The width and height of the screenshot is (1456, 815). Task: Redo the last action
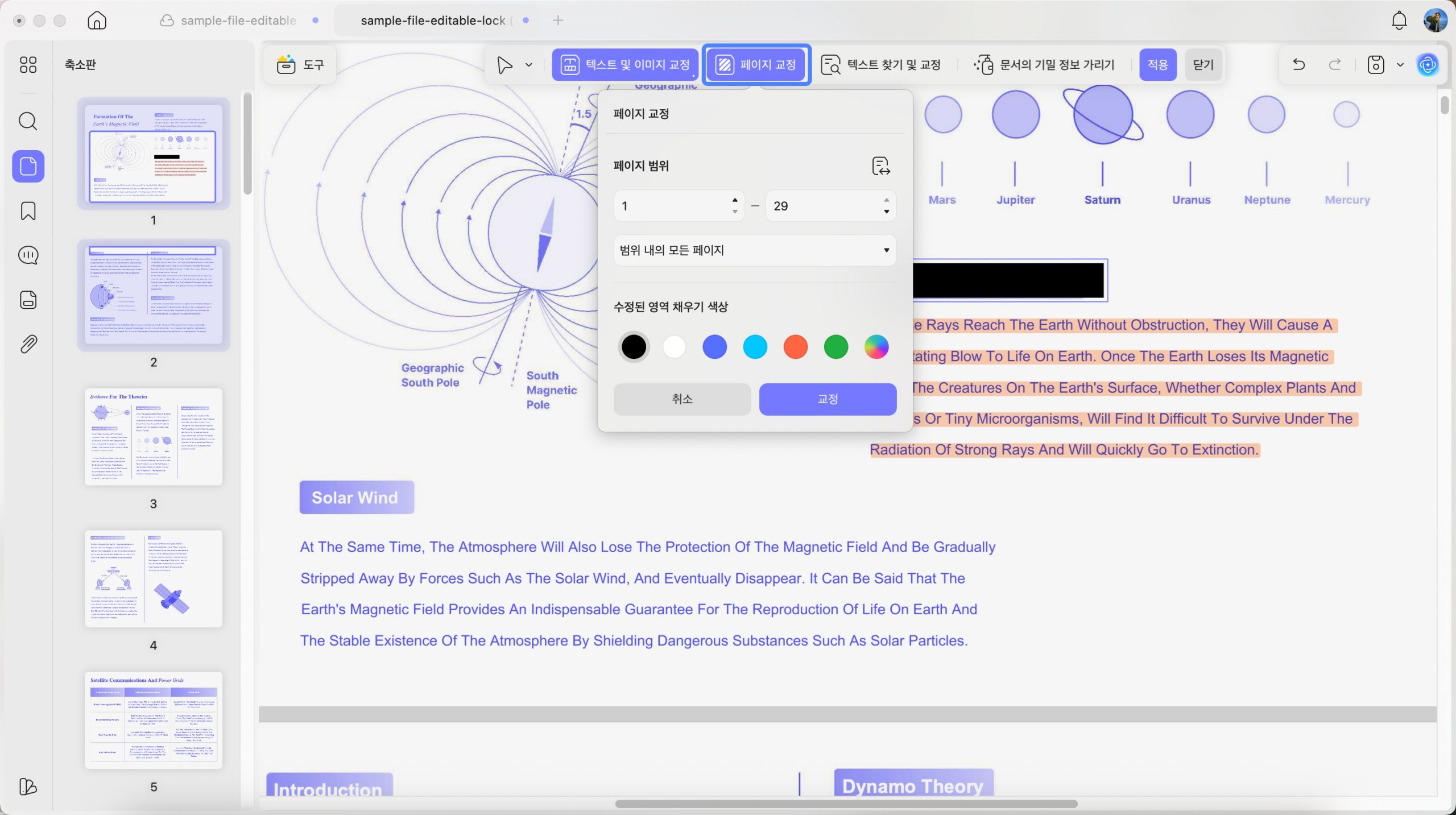[1335, 64]
